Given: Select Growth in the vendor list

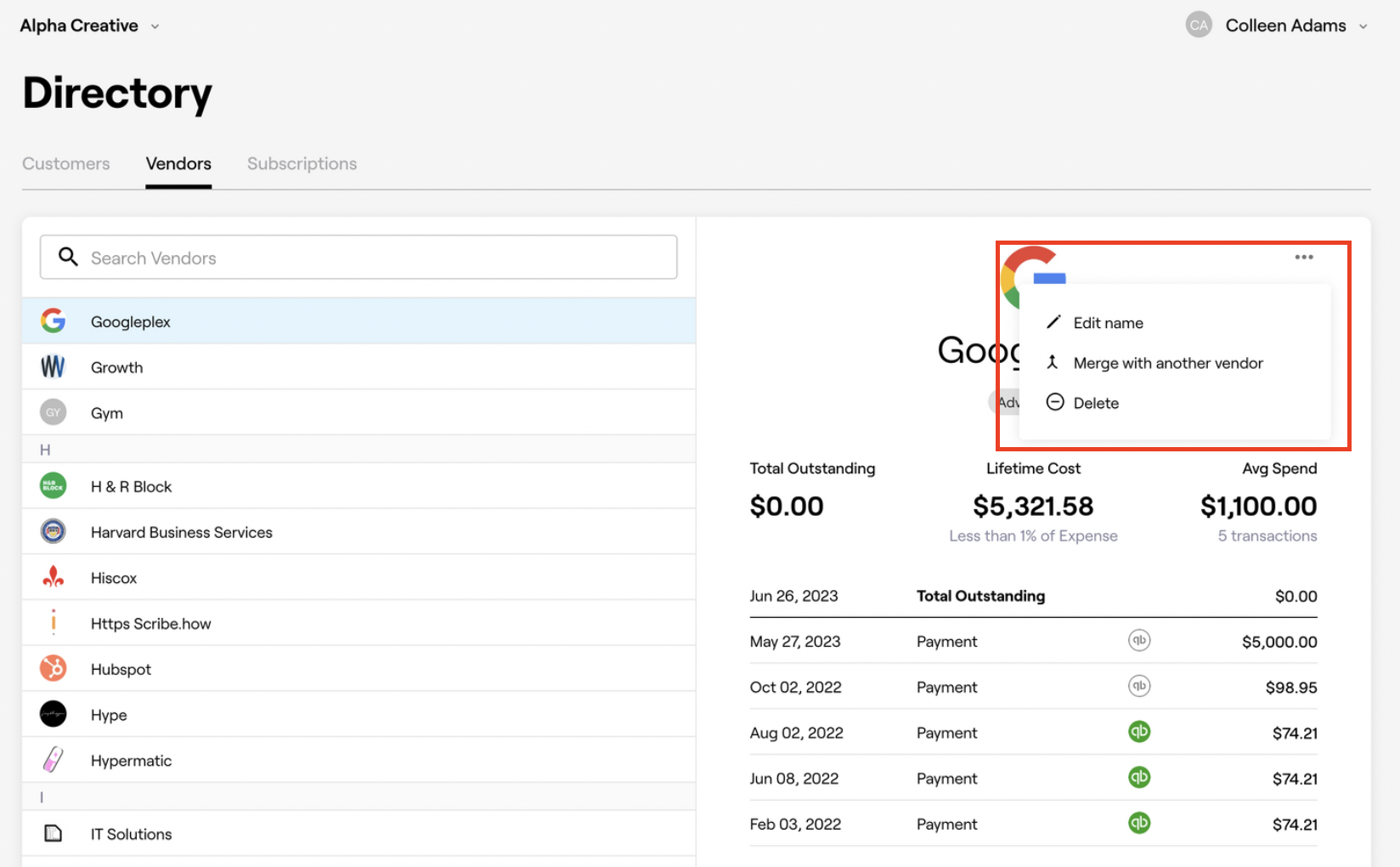Looking at the screenshot, I should click(x=358, y=367).
